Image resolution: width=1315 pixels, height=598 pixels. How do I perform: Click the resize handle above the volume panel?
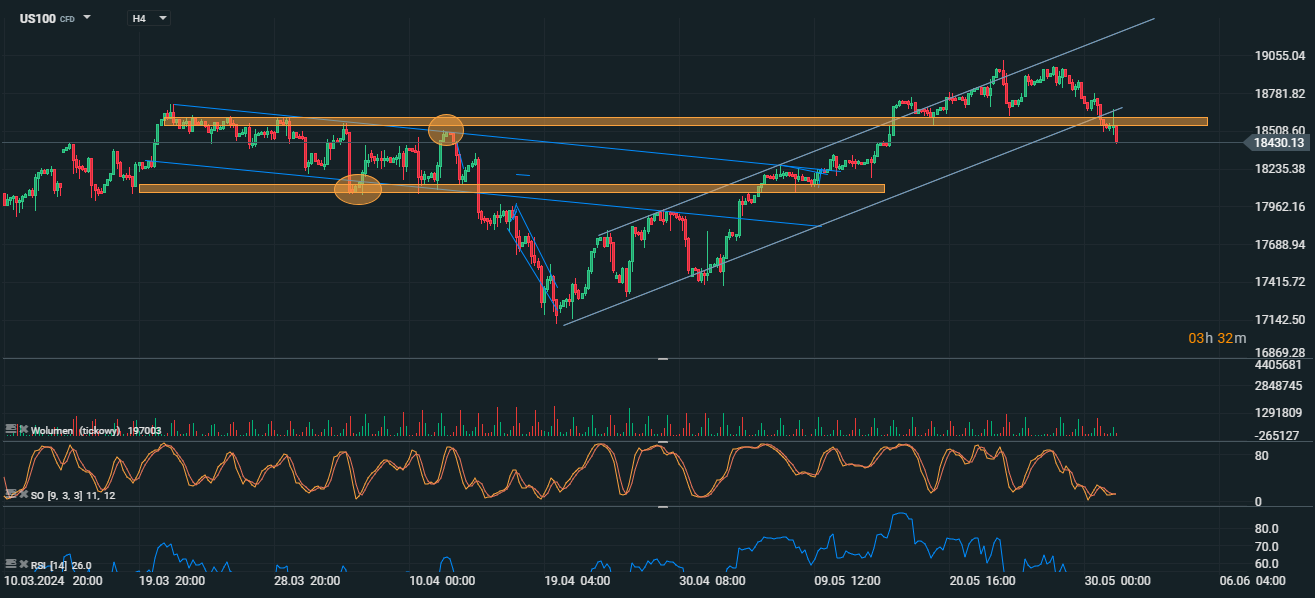click(662, 358)
